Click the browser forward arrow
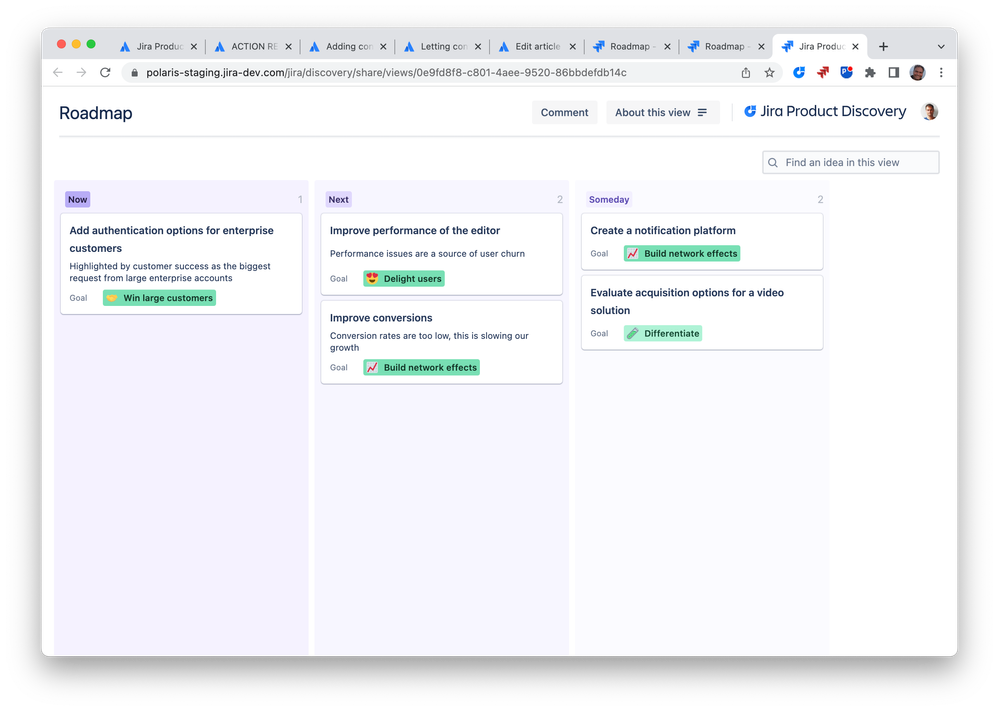This screenshot has height=711, width=999. 82,73
